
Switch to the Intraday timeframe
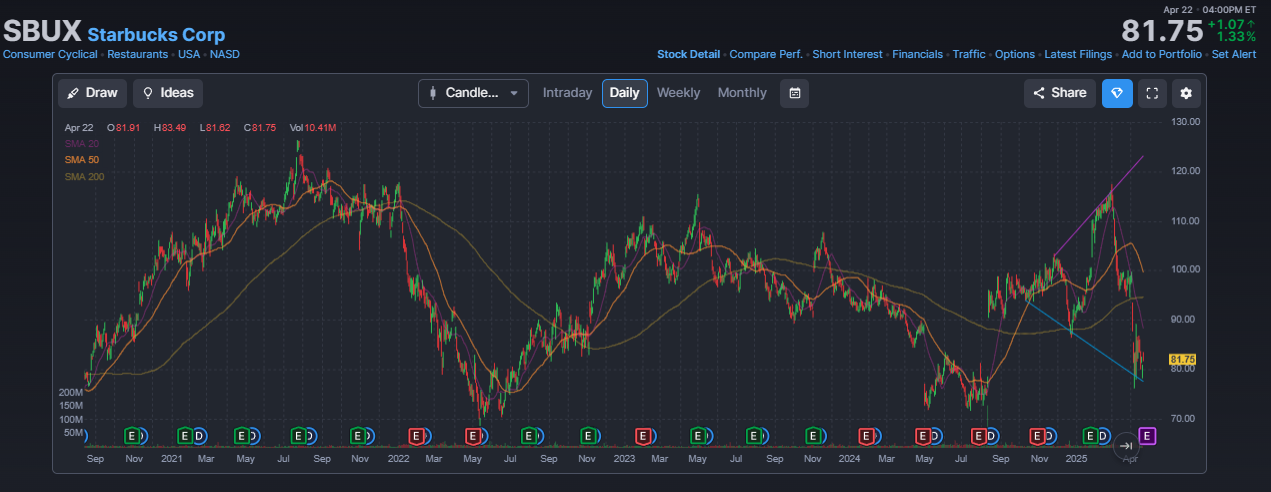567,93
